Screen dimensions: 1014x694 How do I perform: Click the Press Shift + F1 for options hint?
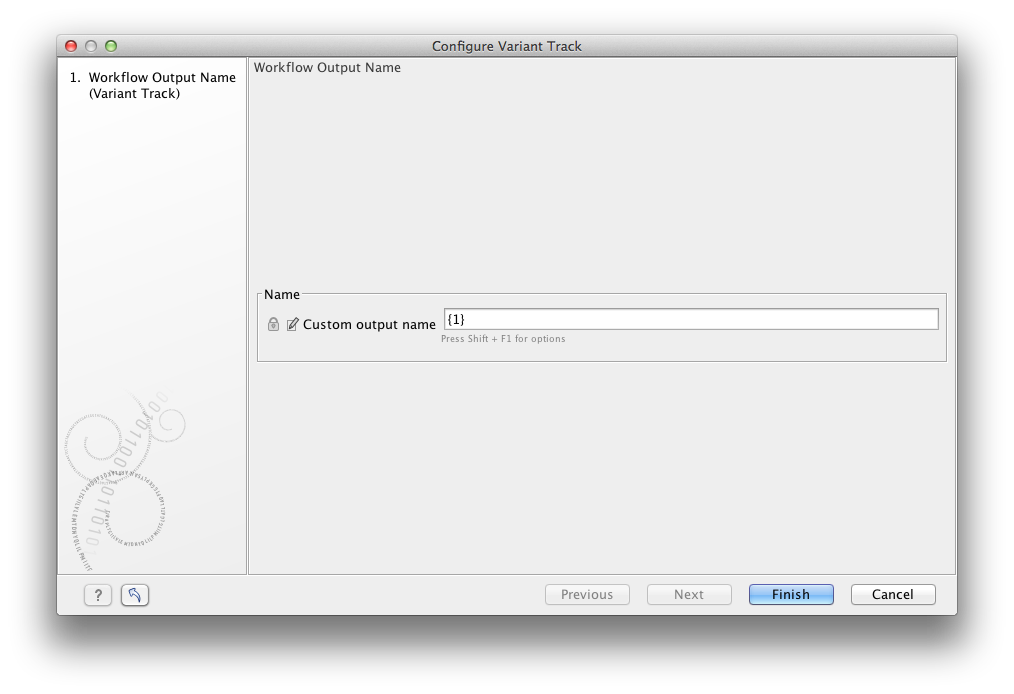tap(502, 338)
